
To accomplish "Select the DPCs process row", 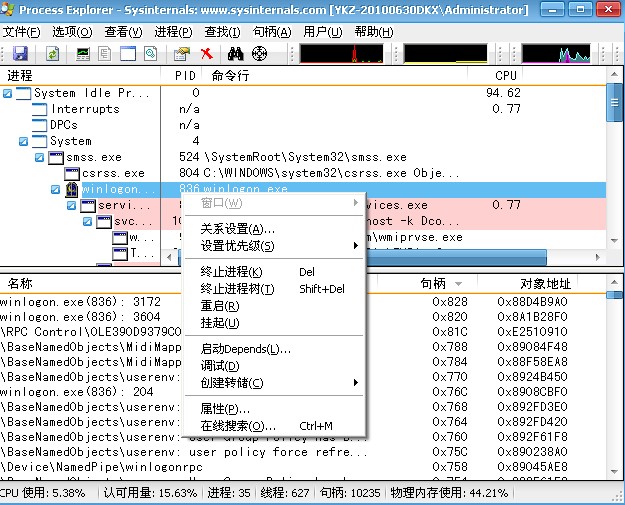I will [x=303, y=125].
